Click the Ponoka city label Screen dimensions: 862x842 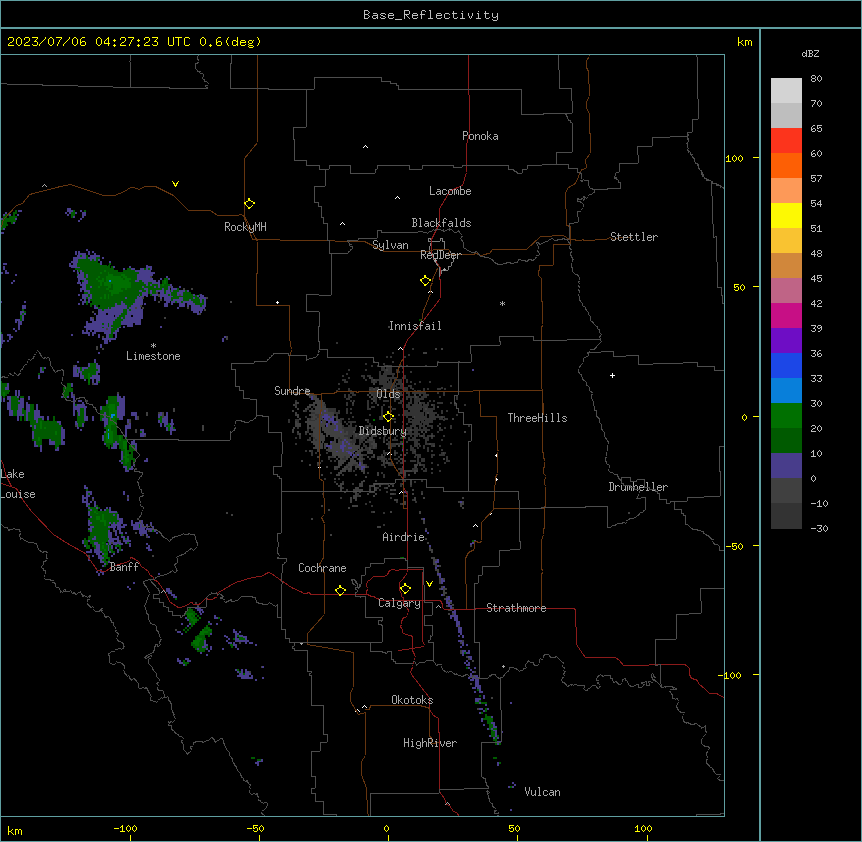click(x=480, y=136)
